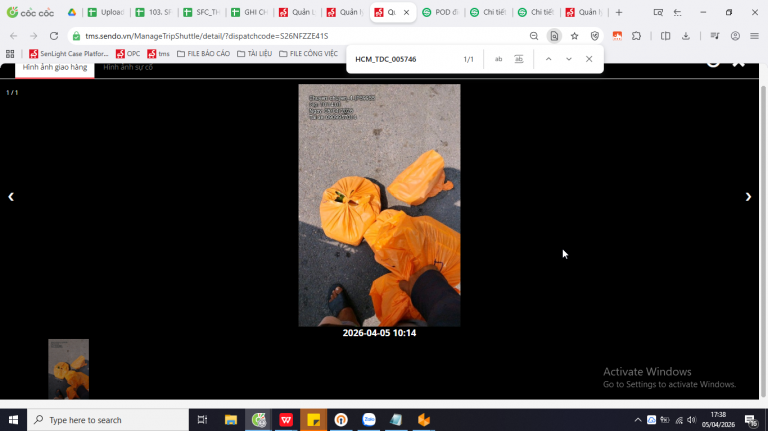768x431 pixels.
Task: Click the taskbar search box
Action: pos(108,420)
